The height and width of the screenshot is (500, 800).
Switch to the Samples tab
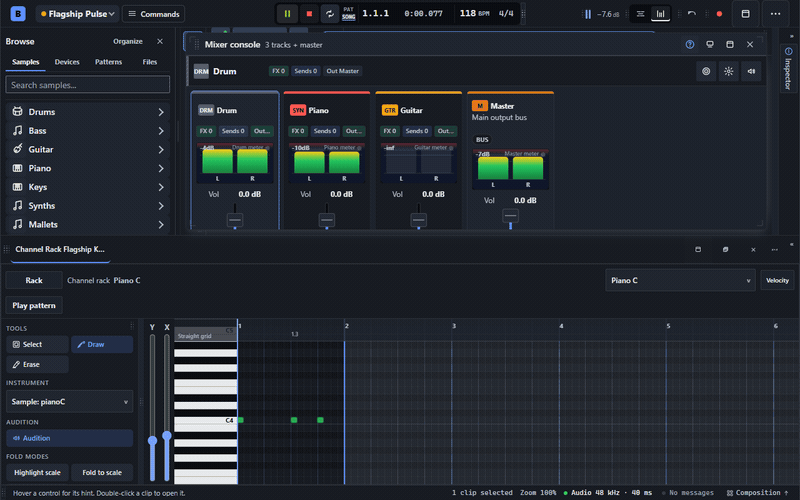click(x=26, y=62)
